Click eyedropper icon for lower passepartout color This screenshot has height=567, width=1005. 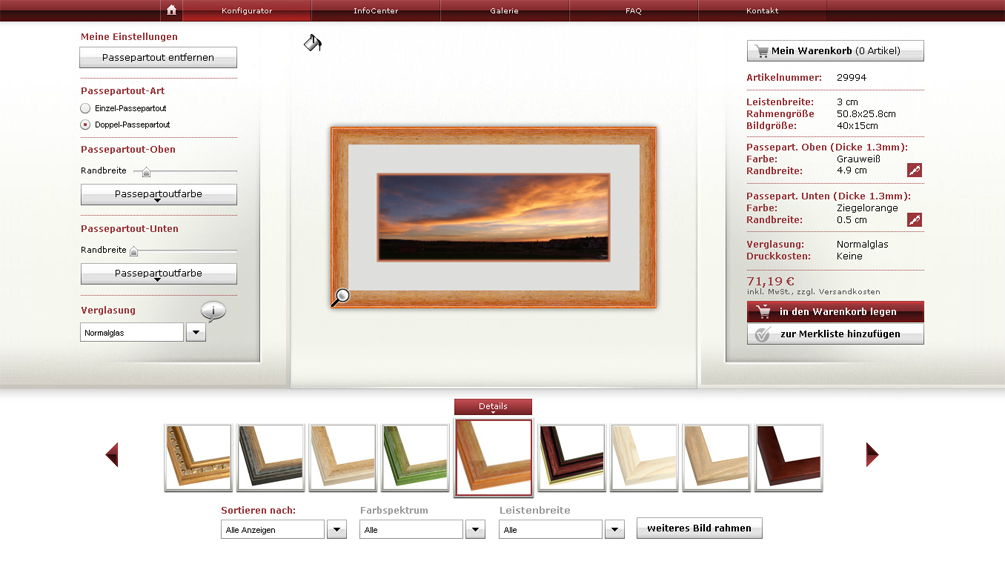[914, 220]
